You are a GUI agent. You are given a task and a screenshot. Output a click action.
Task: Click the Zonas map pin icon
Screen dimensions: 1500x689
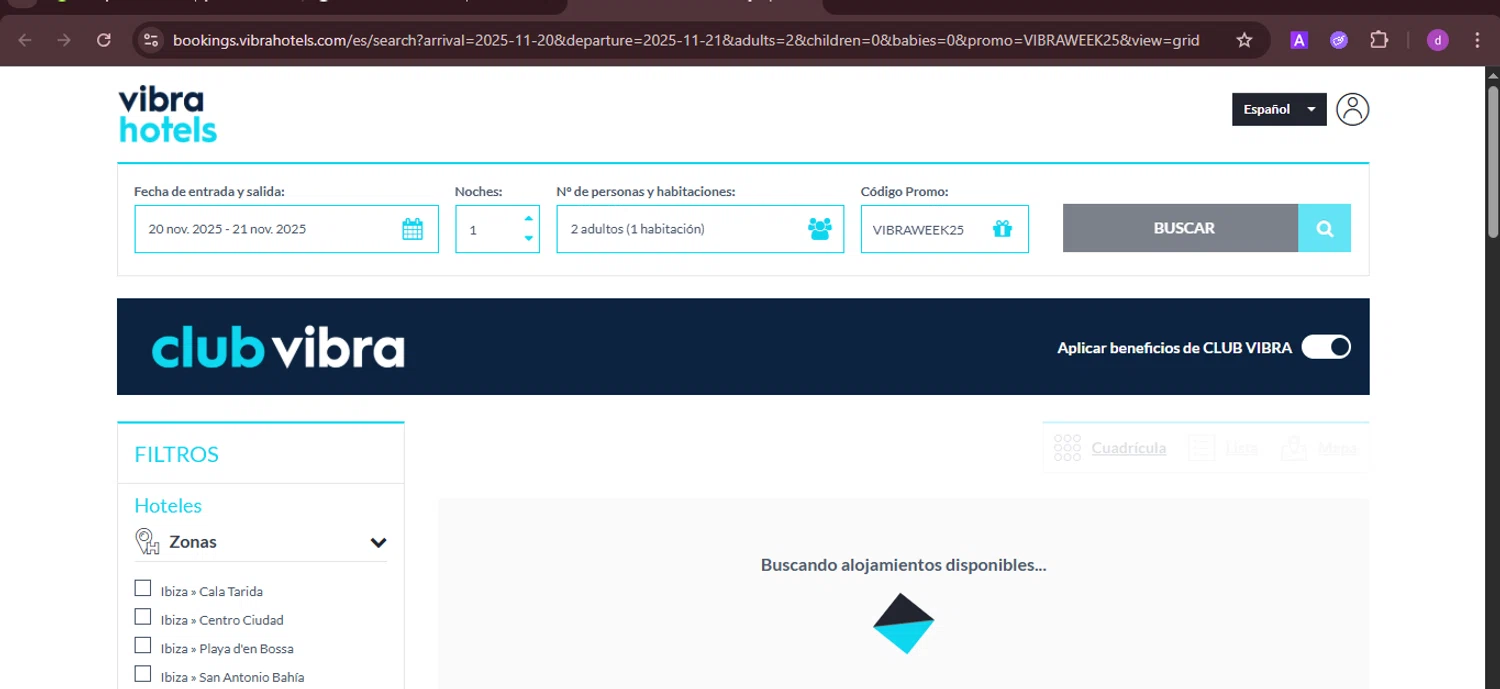[147, 541]
